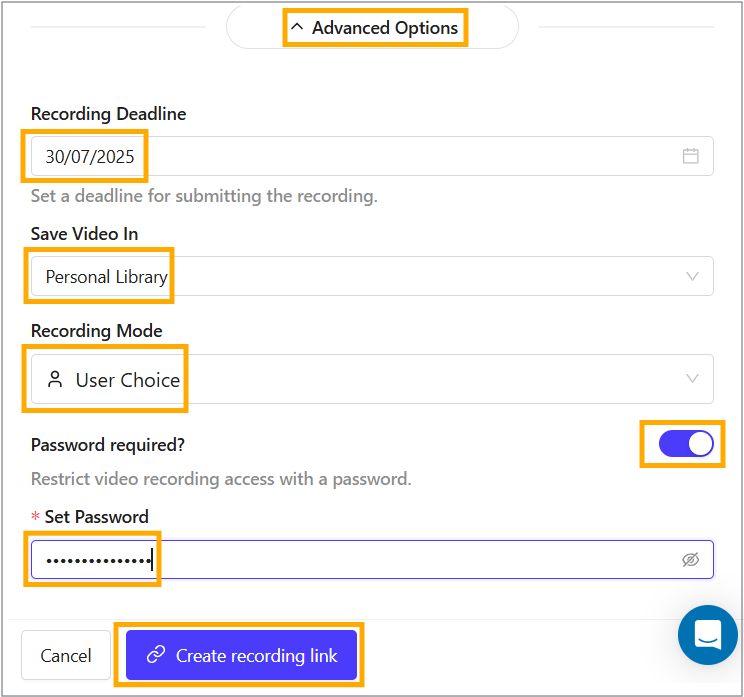Click the calendar icon in Recording Deadline
Screen dimensions: 744x697
pyautogui.click(x=690, y=156)
